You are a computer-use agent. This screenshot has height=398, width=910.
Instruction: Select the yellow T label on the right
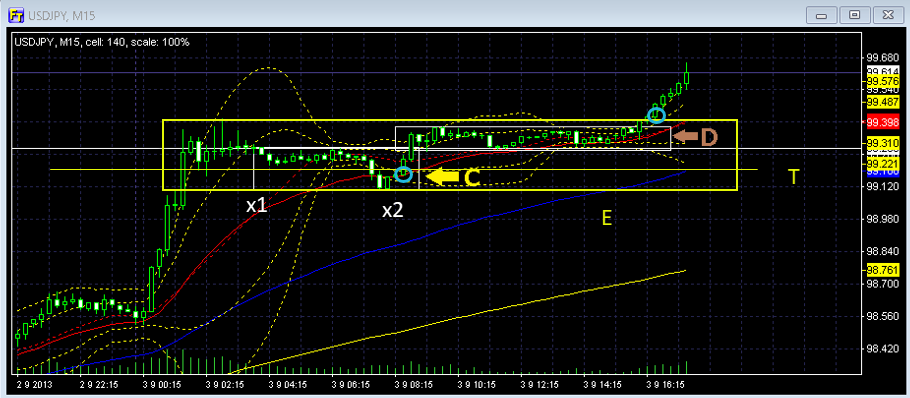click(x=793, y=177)
